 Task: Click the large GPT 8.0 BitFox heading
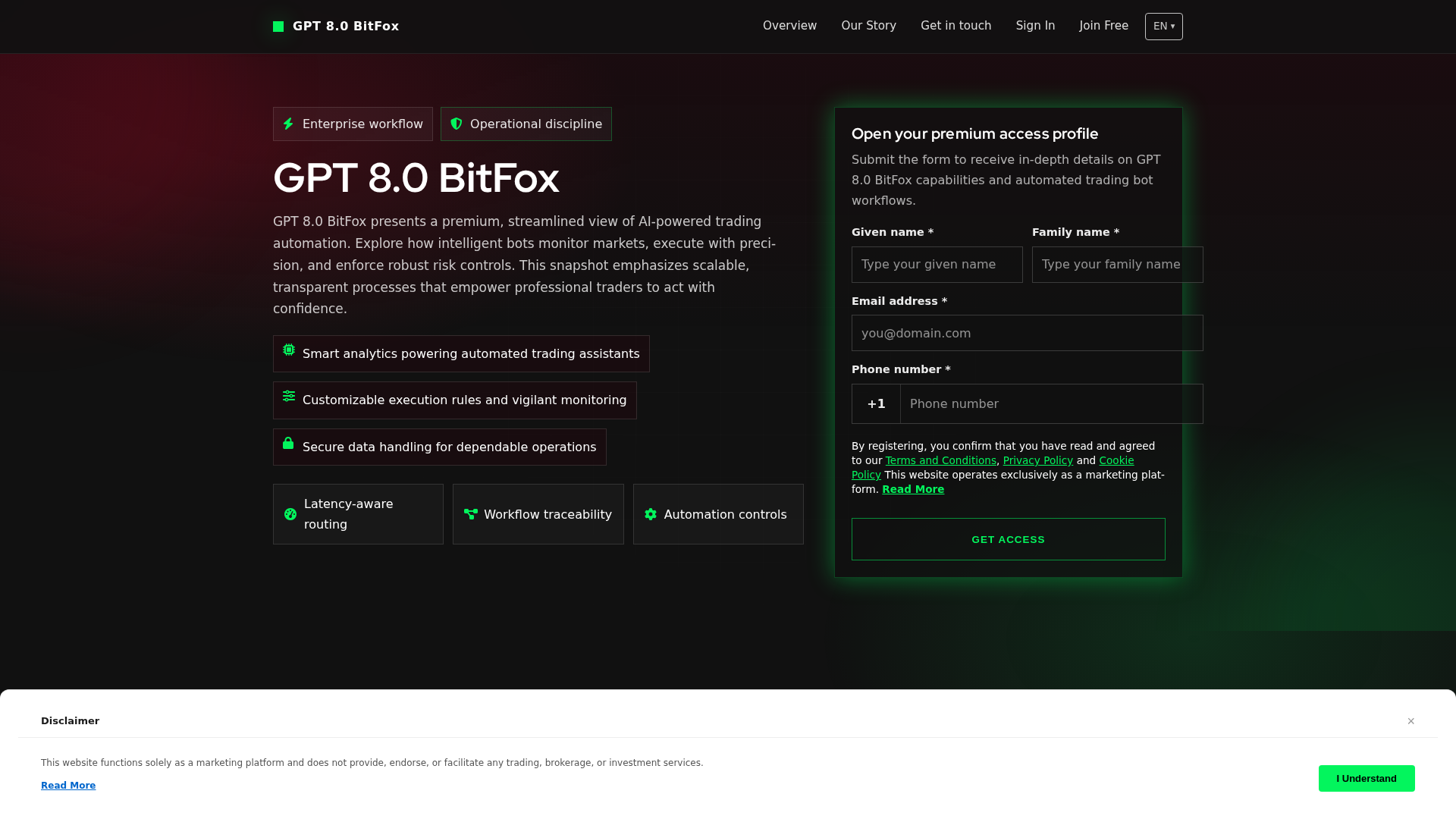click(416, 178)
